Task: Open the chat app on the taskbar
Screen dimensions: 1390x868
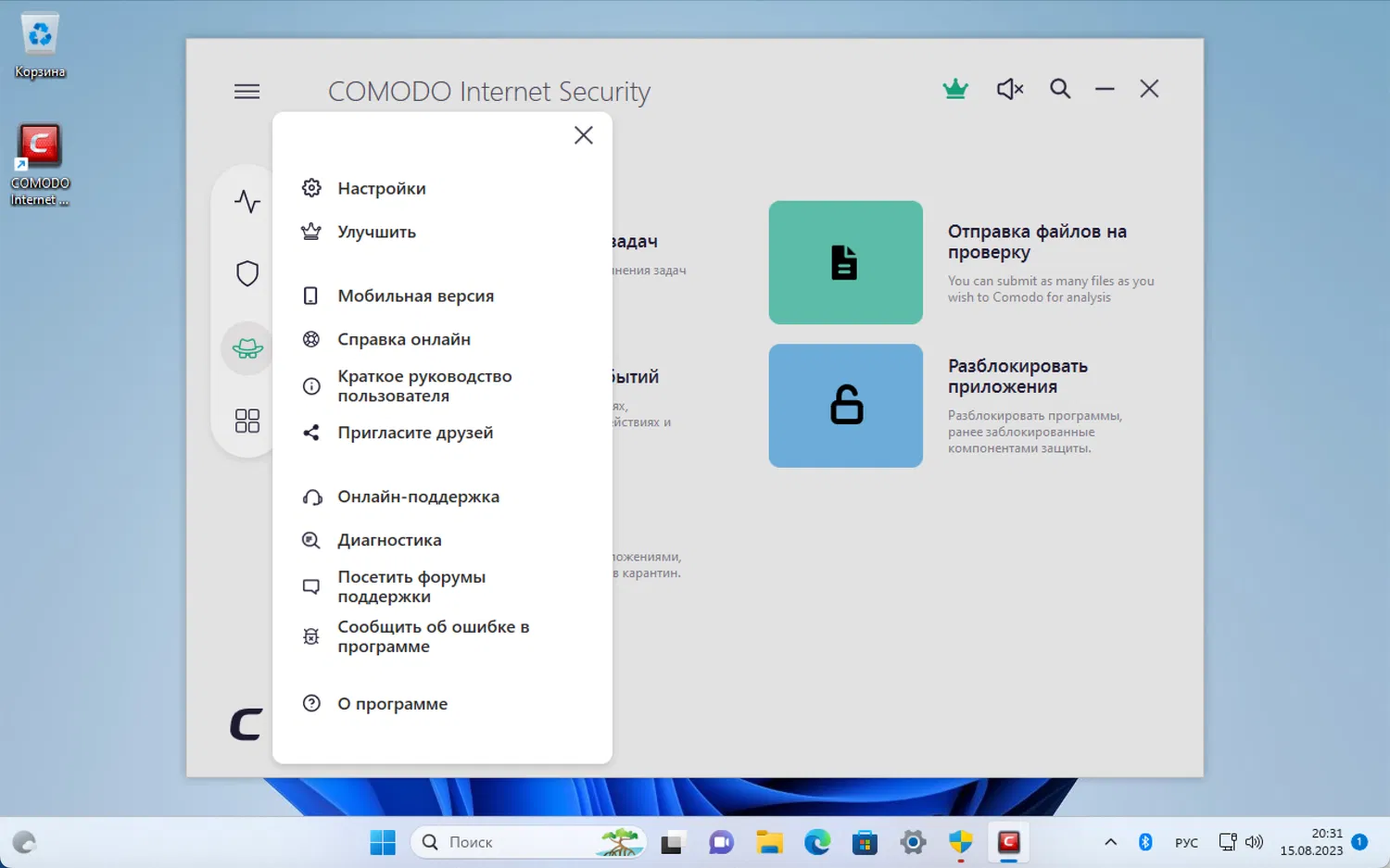Action: tap(721, 842)
